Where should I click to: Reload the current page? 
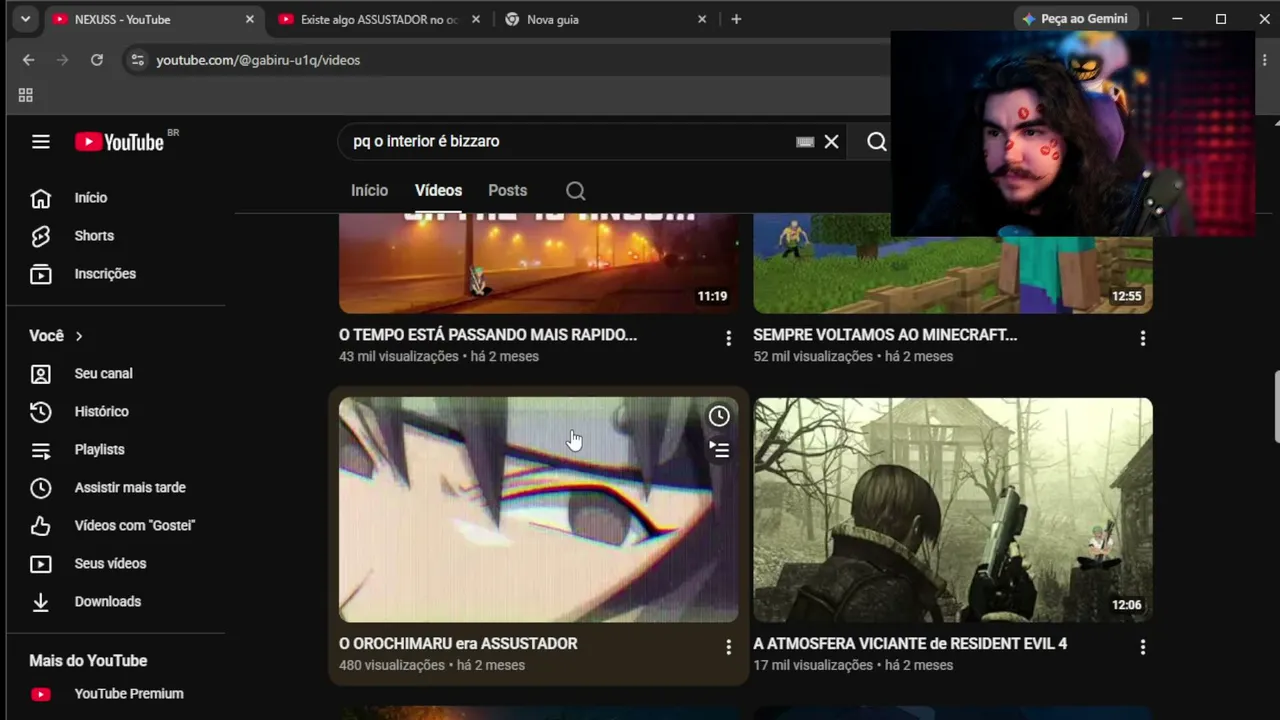pos(96,60)
